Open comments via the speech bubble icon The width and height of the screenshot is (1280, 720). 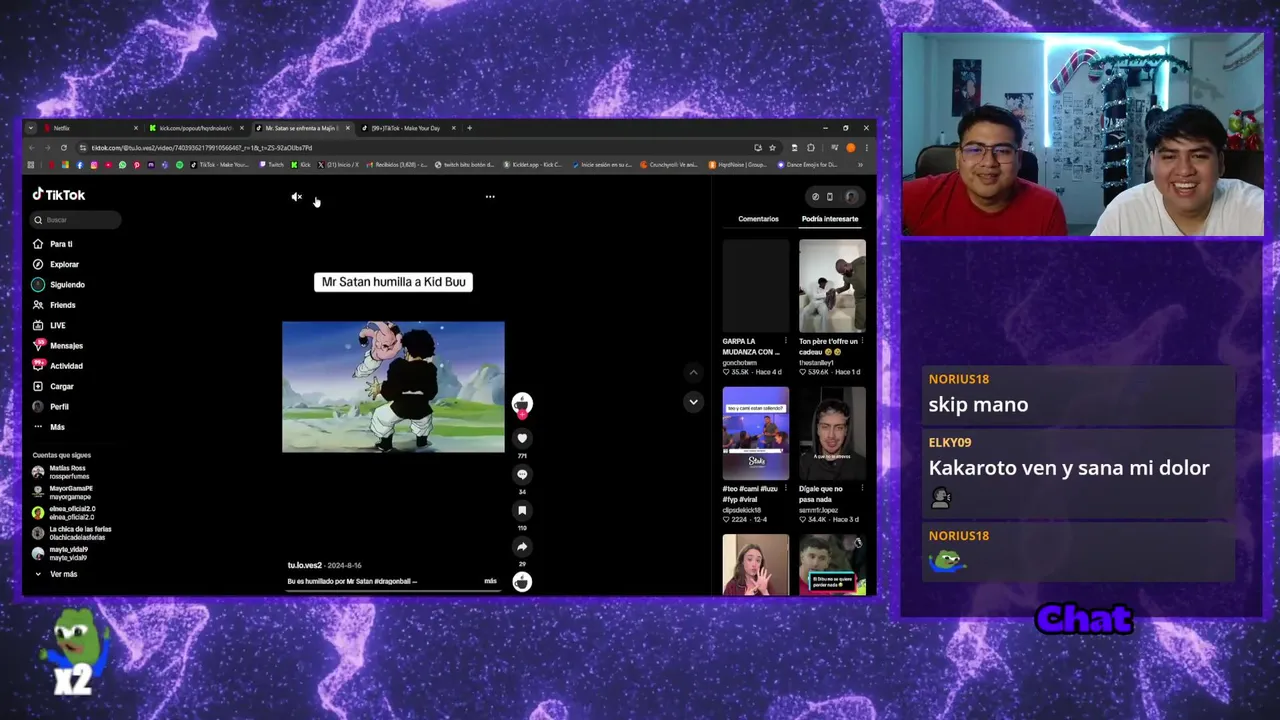click(522, 474)
